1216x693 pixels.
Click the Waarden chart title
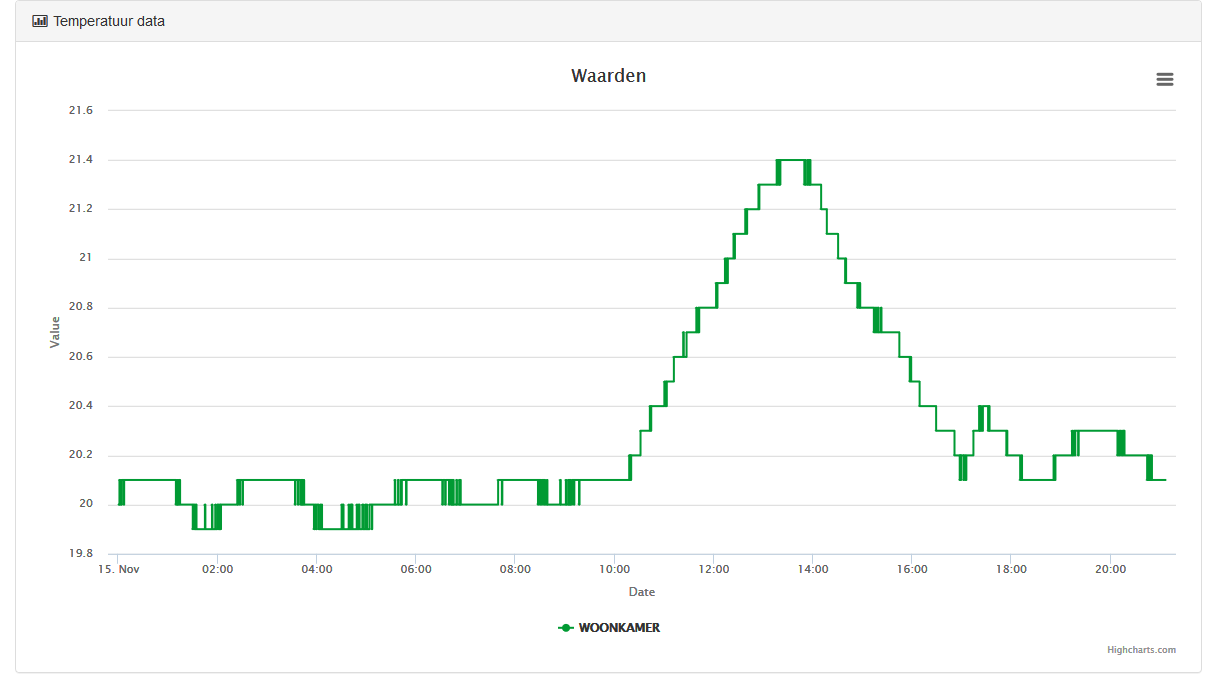tap(608, 76)
